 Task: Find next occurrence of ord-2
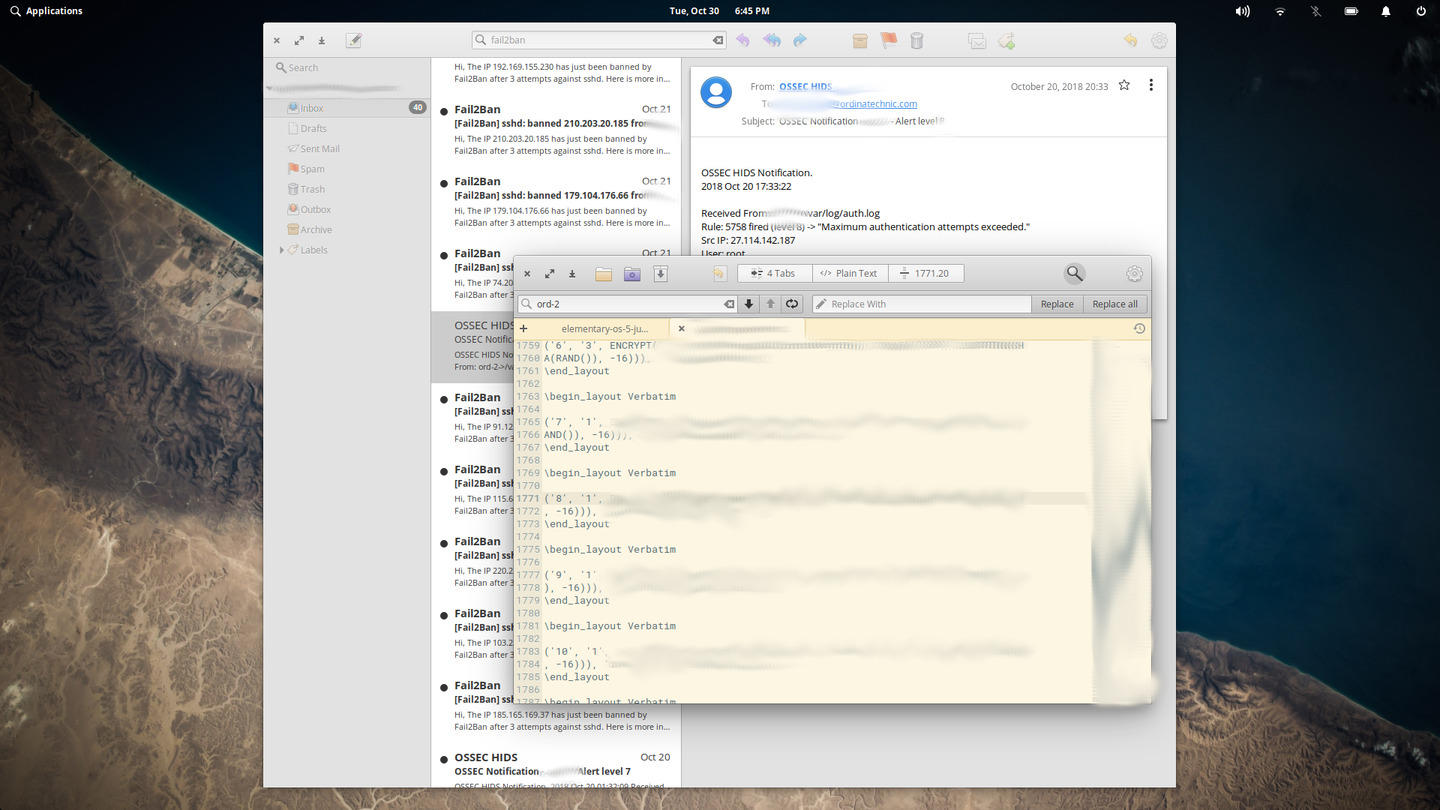pos(748,304)
